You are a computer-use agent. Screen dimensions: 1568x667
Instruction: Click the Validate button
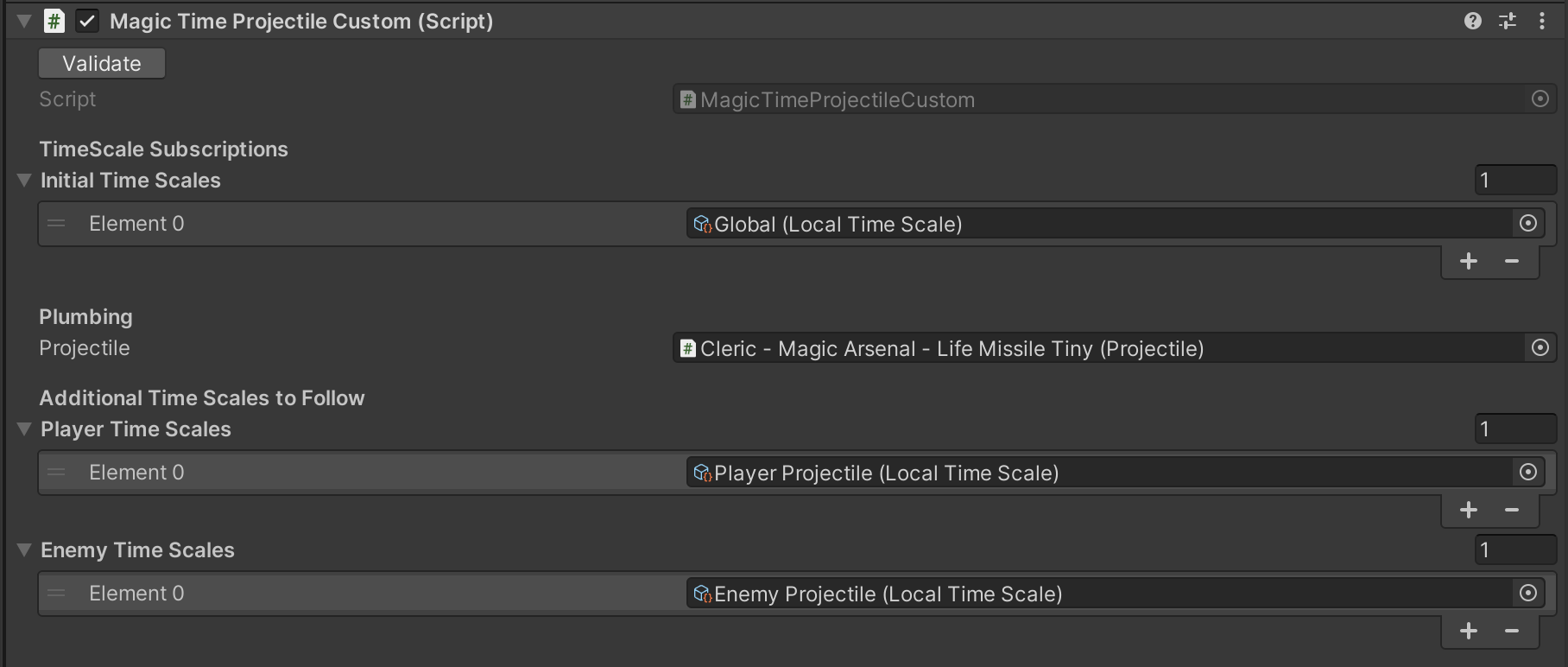102,63
